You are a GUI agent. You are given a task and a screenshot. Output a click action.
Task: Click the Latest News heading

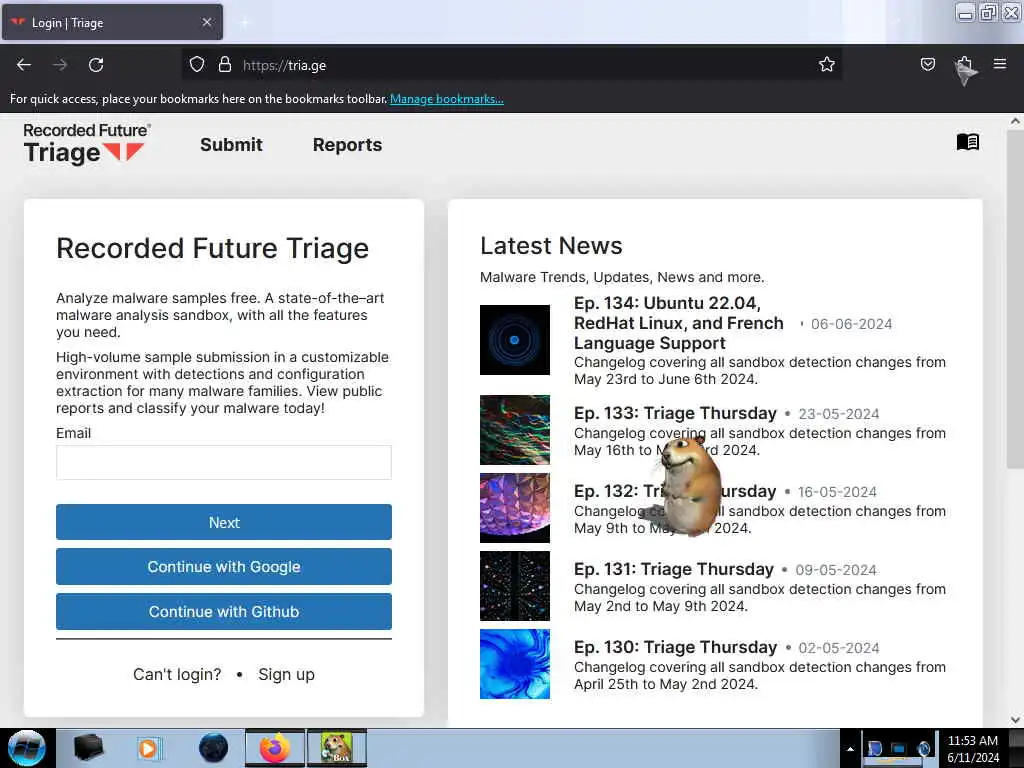551,246
